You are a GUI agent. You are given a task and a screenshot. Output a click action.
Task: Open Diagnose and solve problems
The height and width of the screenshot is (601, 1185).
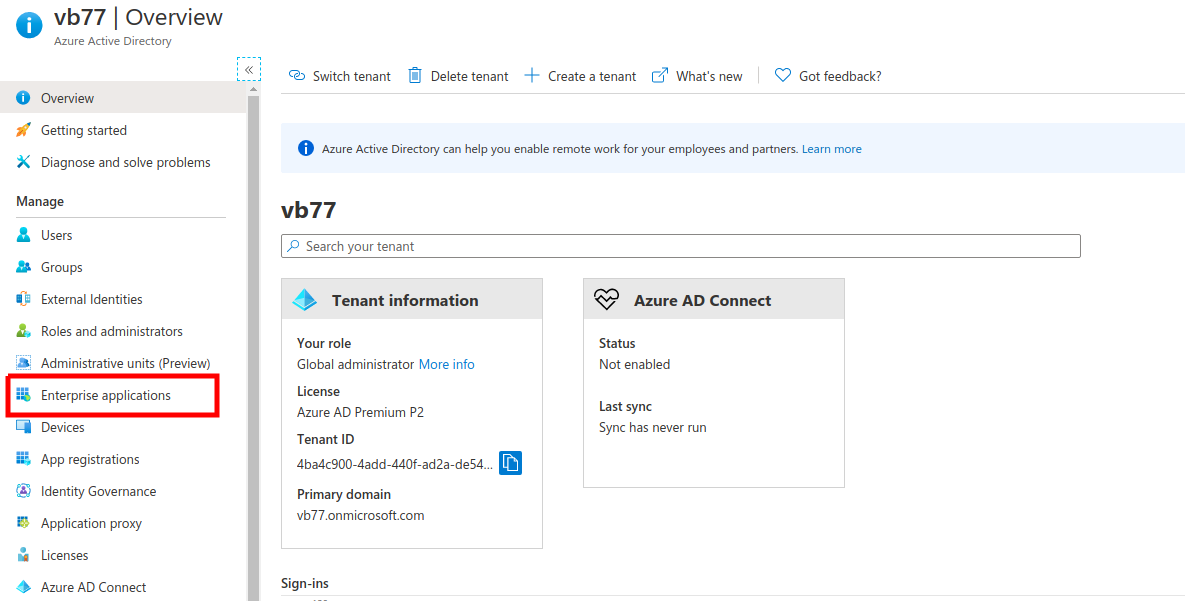pos(123,163)
